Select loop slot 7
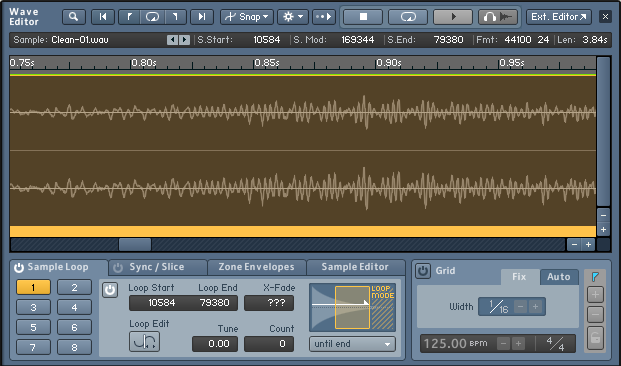621x366 pixels. [33, 347]
